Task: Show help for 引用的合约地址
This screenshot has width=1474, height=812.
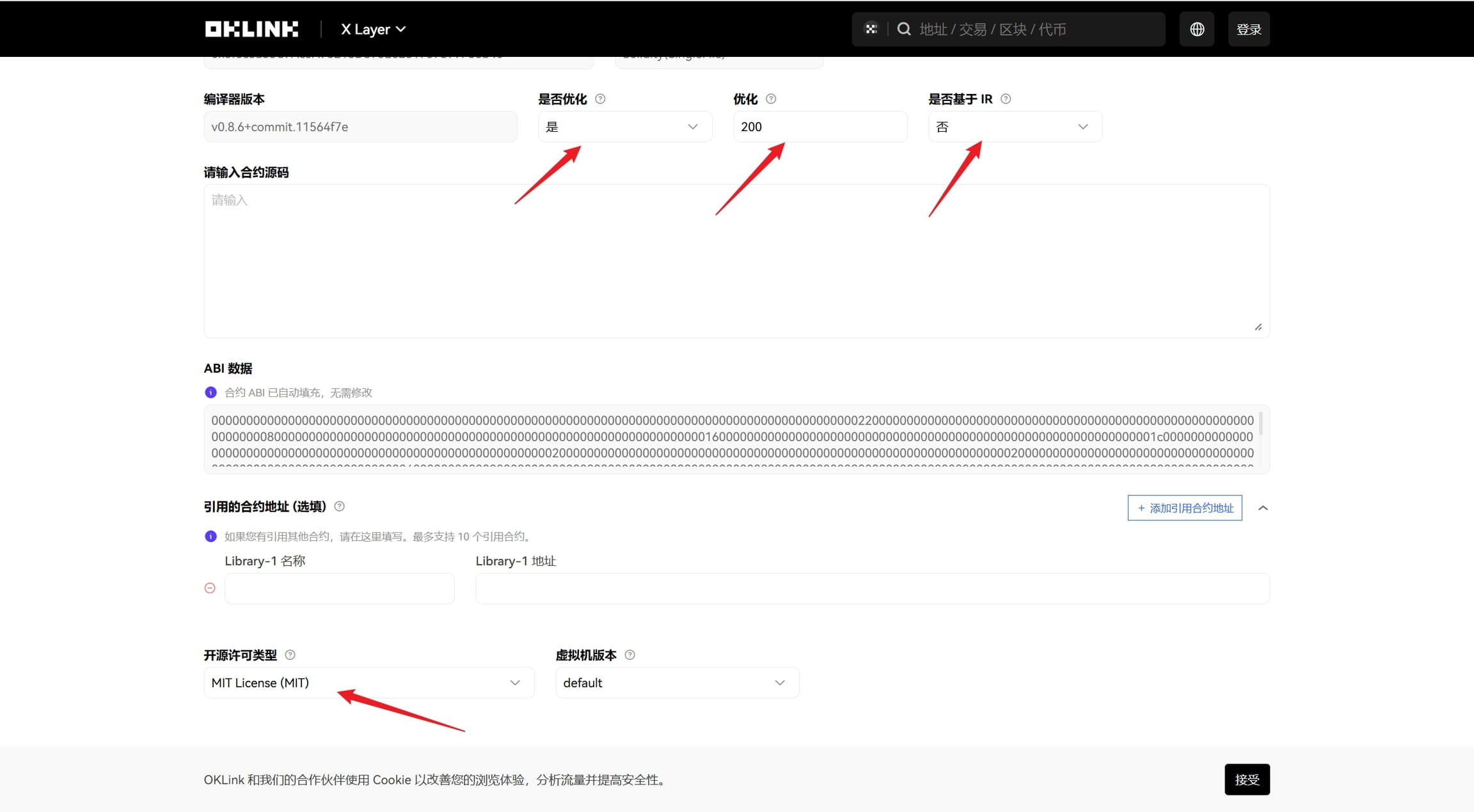Action: point(340,506)
